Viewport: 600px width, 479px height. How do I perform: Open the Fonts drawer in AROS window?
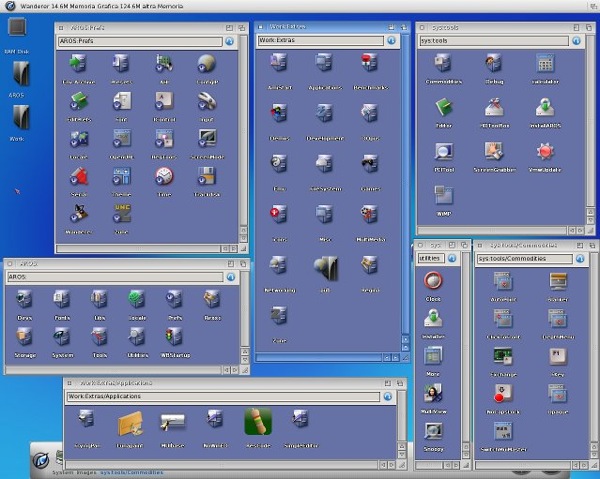[x=62, y=300]
